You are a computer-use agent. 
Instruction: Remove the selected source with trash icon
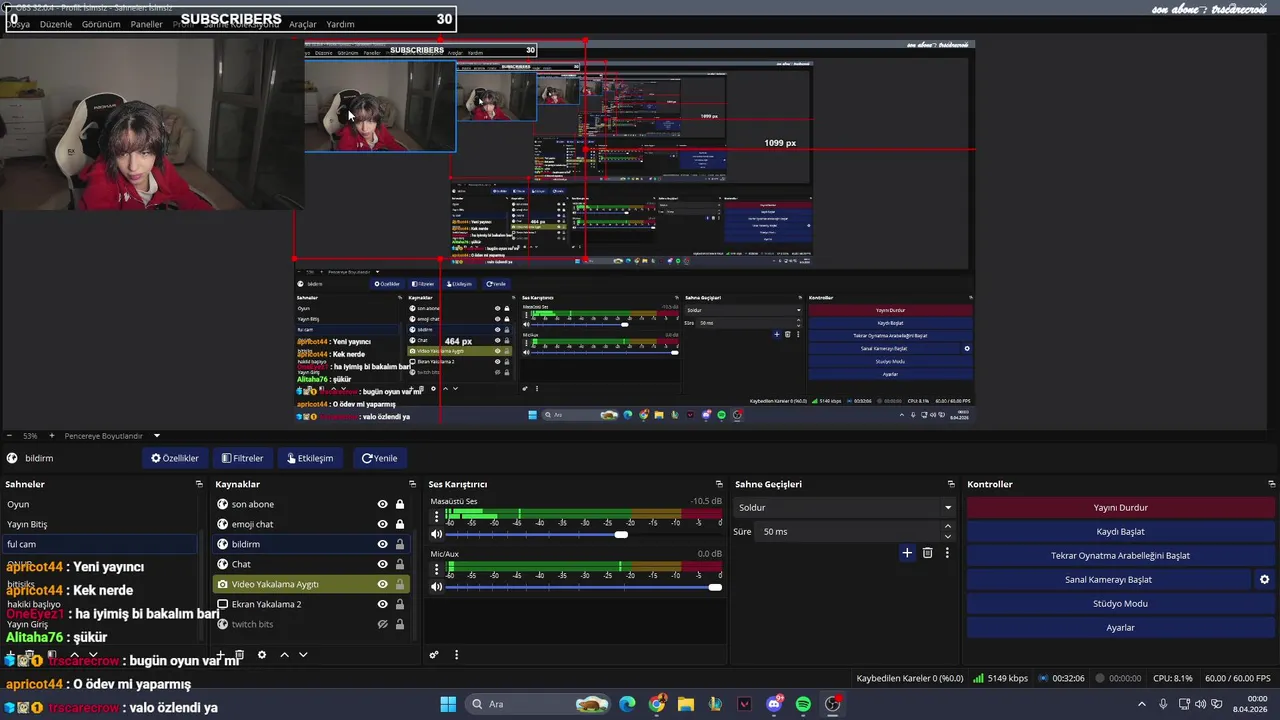[241, 655]
